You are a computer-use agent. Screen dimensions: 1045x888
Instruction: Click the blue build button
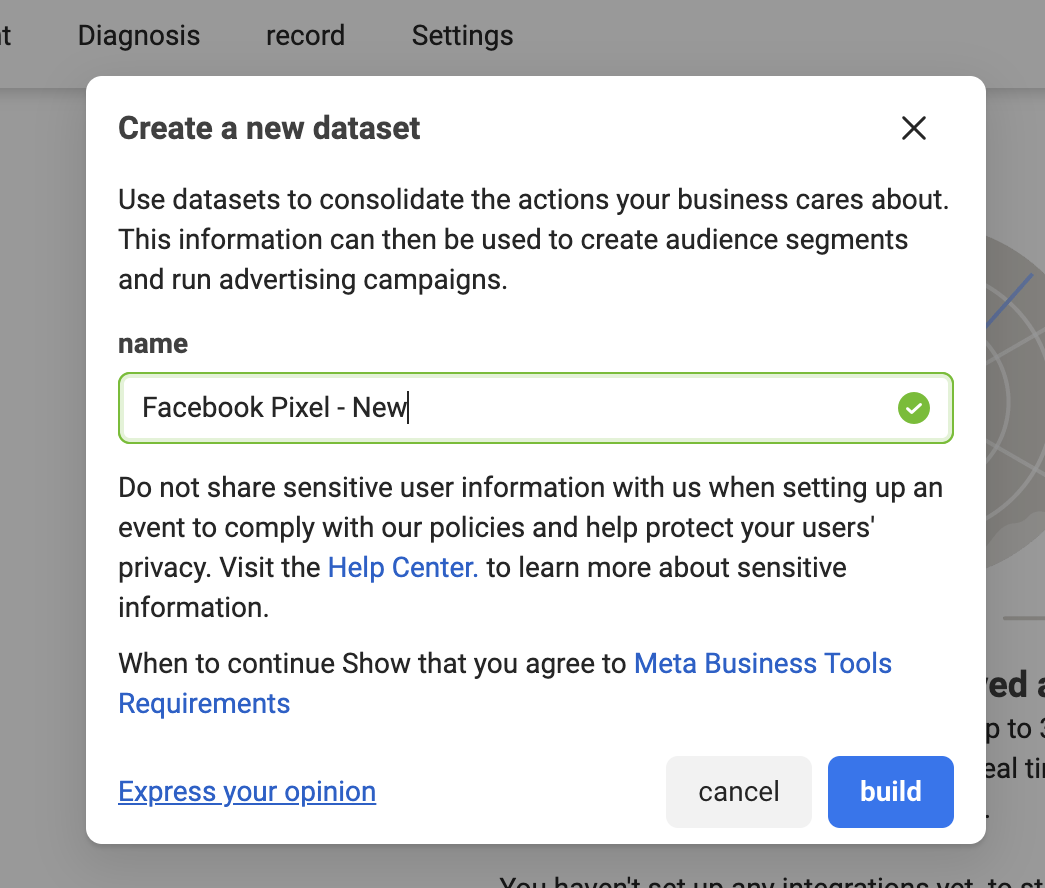890,792
